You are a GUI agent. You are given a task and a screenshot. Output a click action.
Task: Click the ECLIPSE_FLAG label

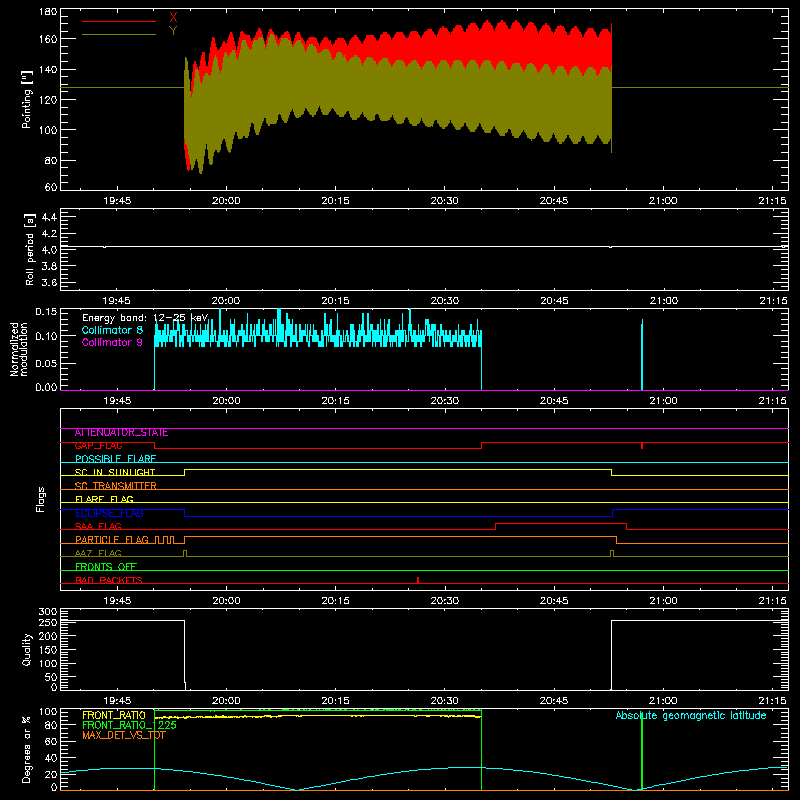tap(109, 513)
